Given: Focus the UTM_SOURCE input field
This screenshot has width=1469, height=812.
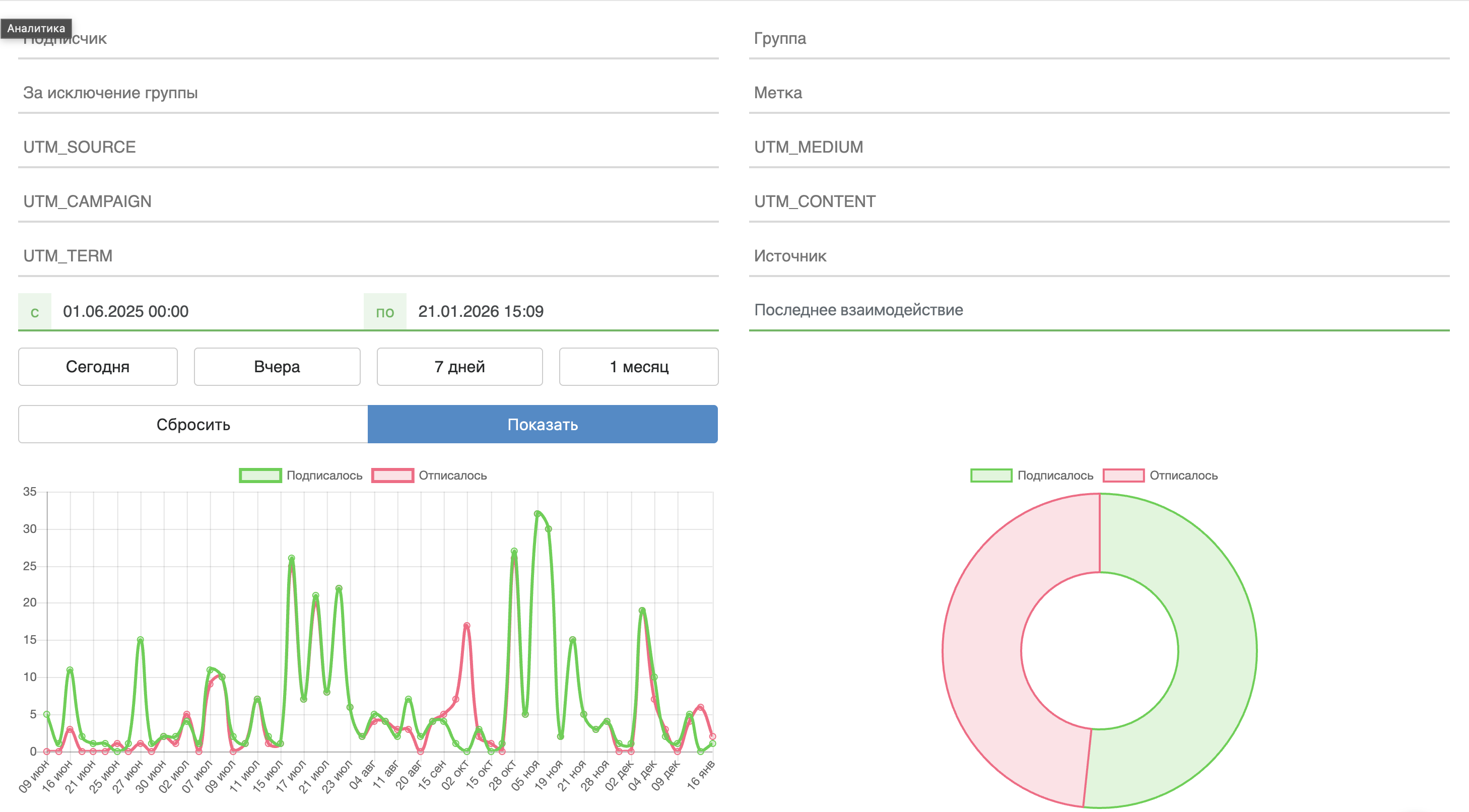Looking at the screenshot, I should point(368,147).
